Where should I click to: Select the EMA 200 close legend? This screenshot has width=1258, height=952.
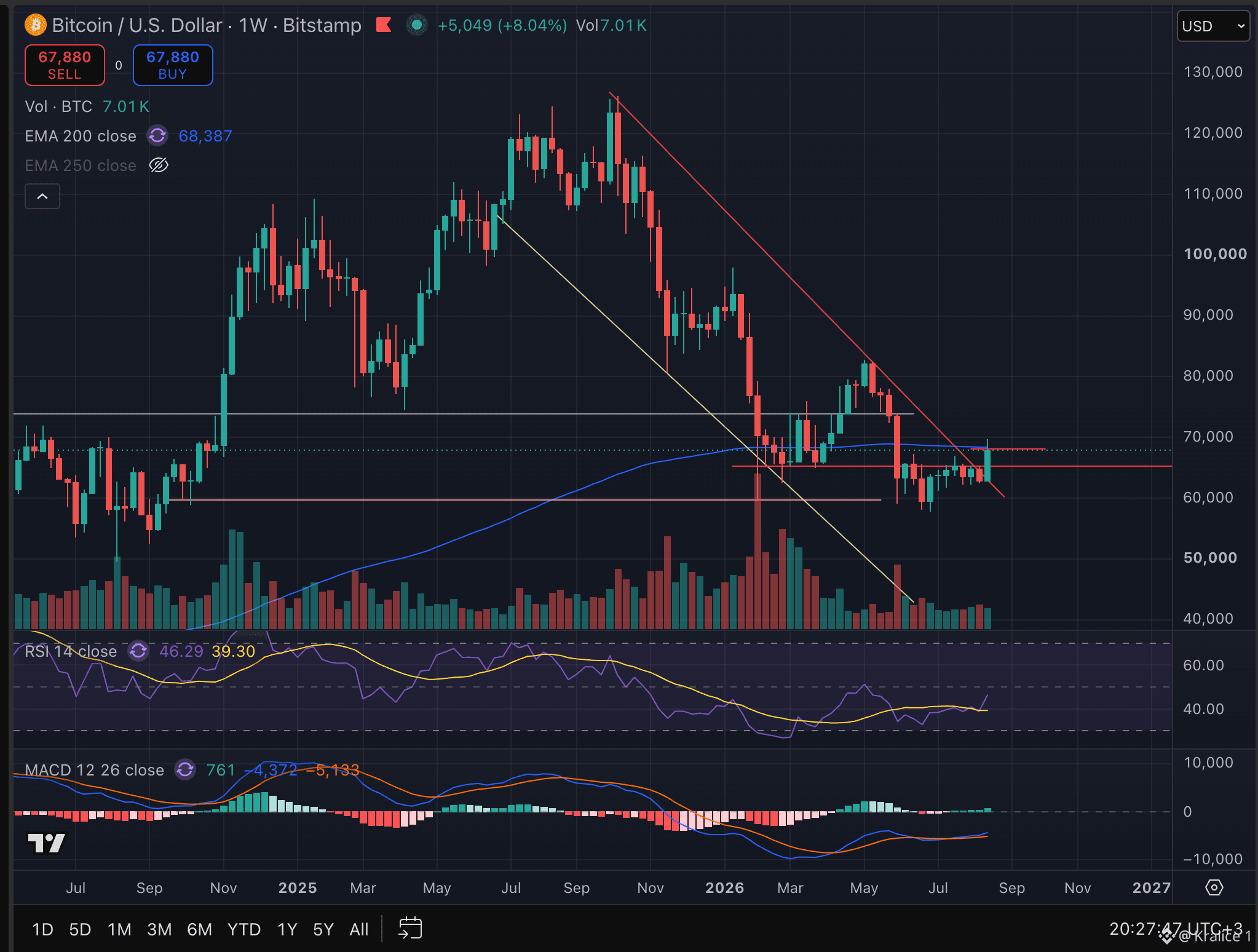81,136
